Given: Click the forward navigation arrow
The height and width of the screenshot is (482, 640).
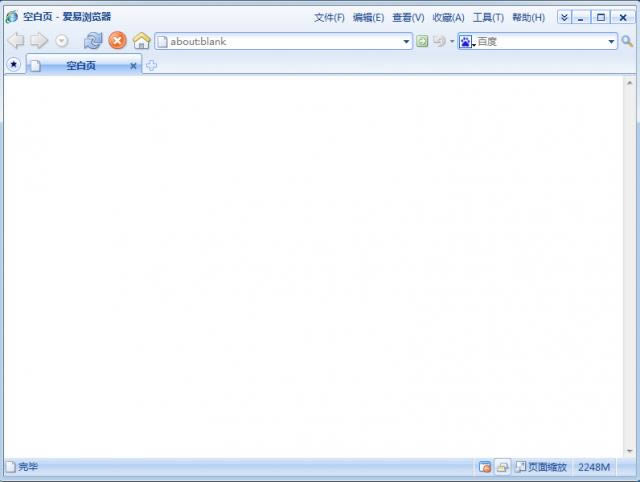Looking at the screenshot, I should 39,41.
